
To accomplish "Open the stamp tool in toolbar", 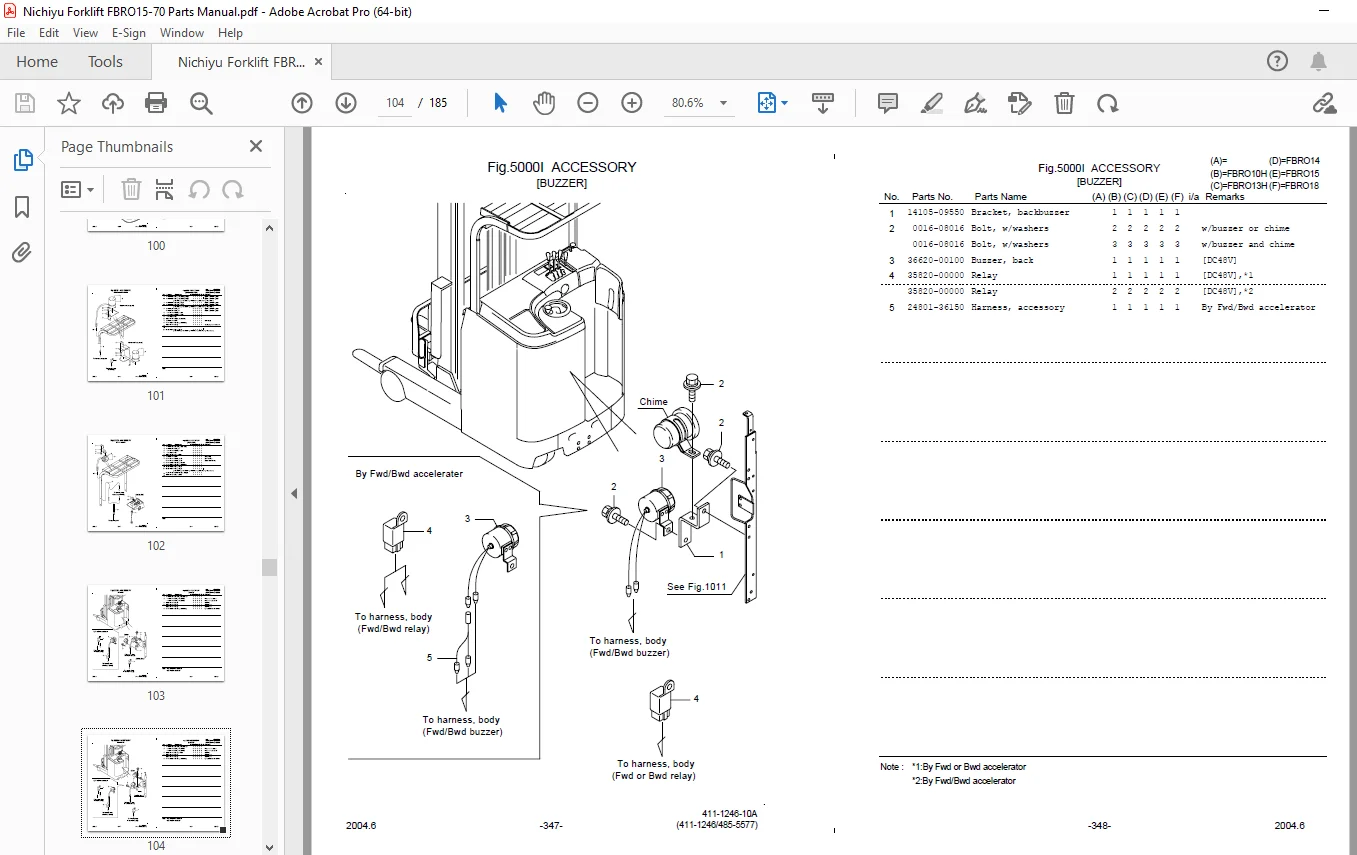I will click(x=1020, y=103).
